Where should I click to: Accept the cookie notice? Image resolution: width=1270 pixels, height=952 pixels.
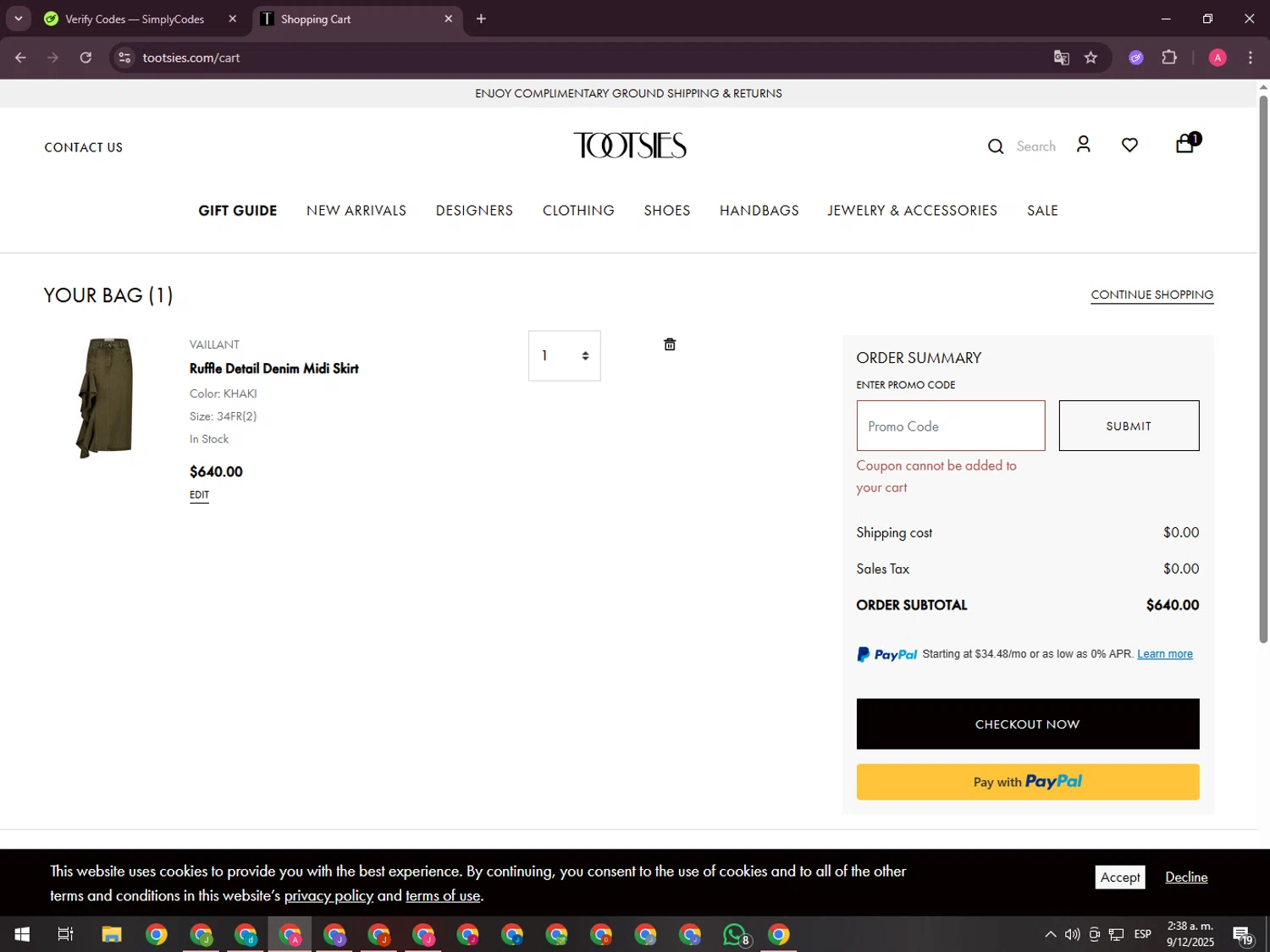(1120, 877)
